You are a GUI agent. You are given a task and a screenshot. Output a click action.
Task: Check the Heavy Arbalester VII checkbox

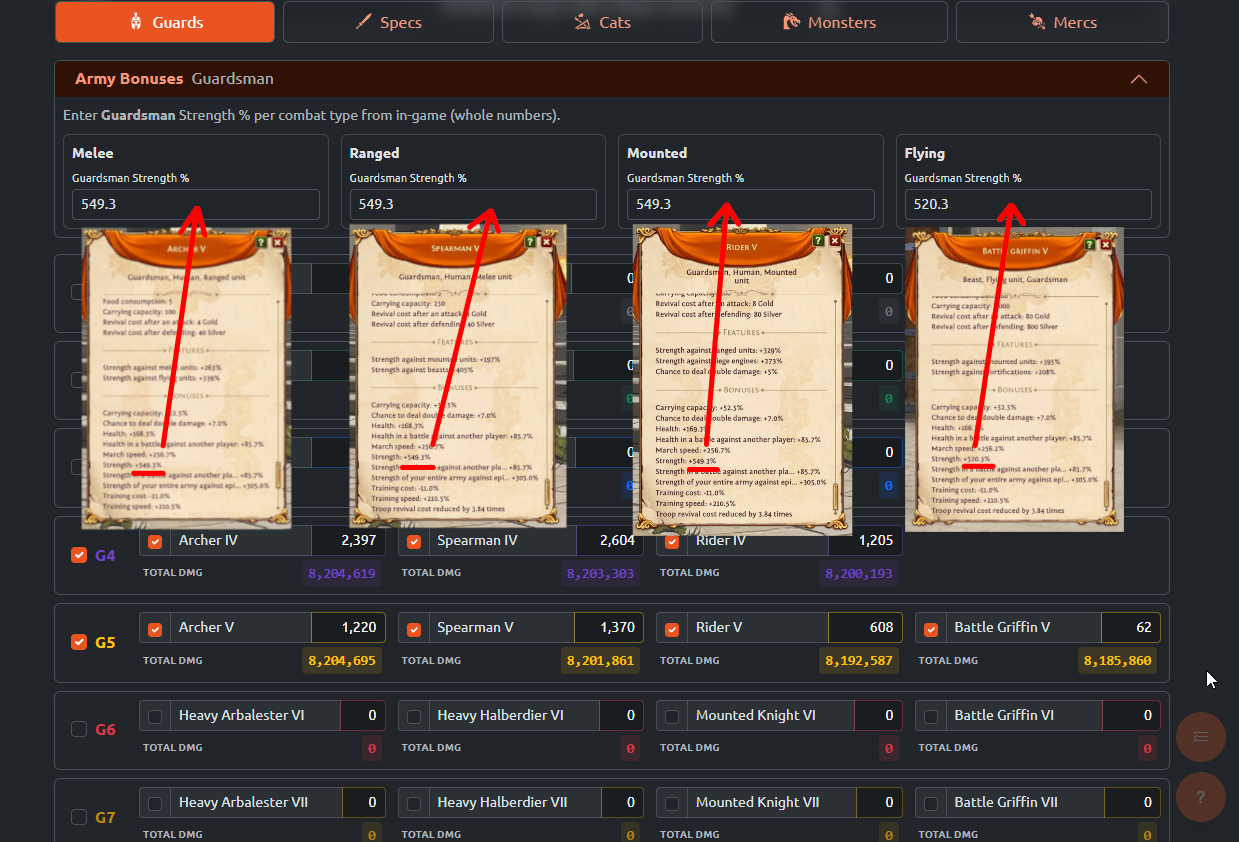pos(155,803)
